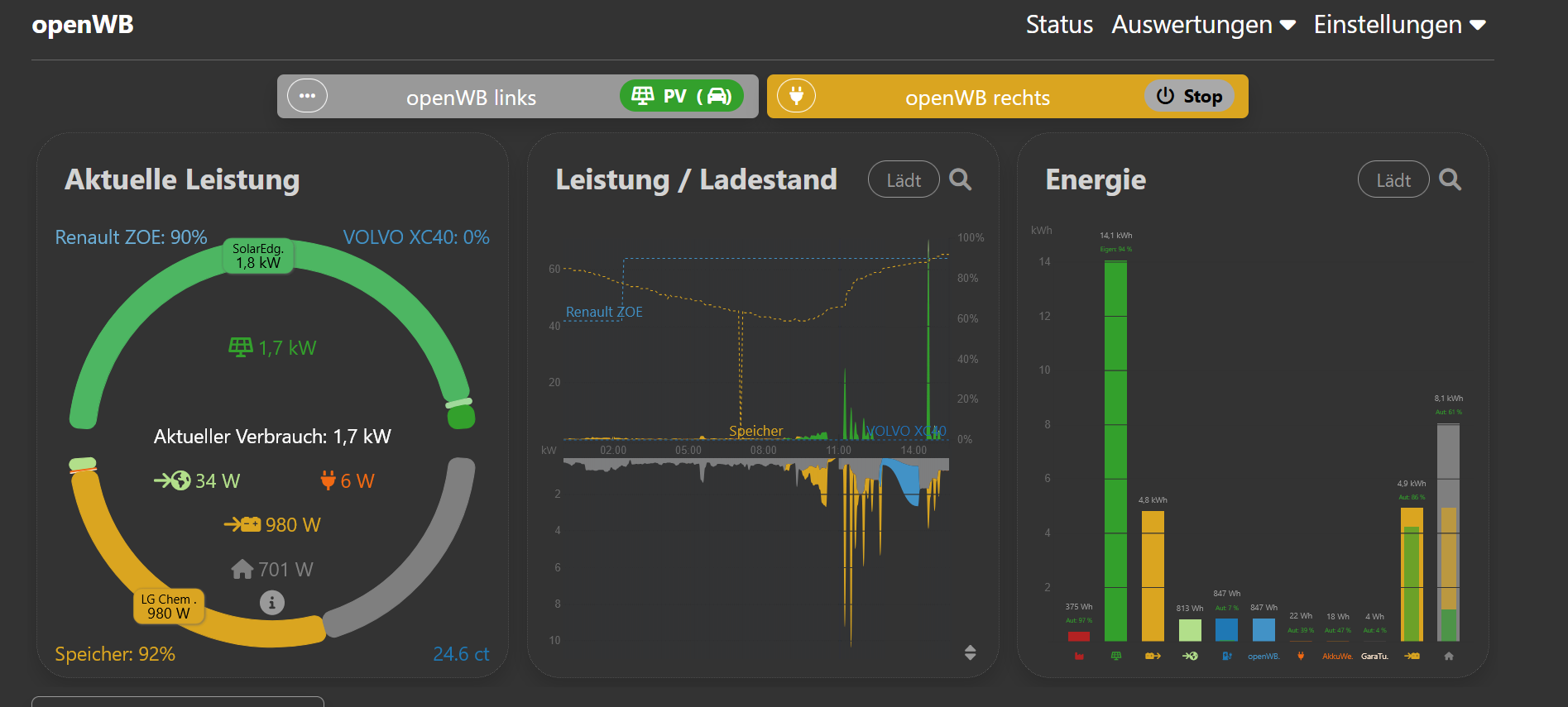Click the VOLVO XC40: 0% label

(416, 237)
